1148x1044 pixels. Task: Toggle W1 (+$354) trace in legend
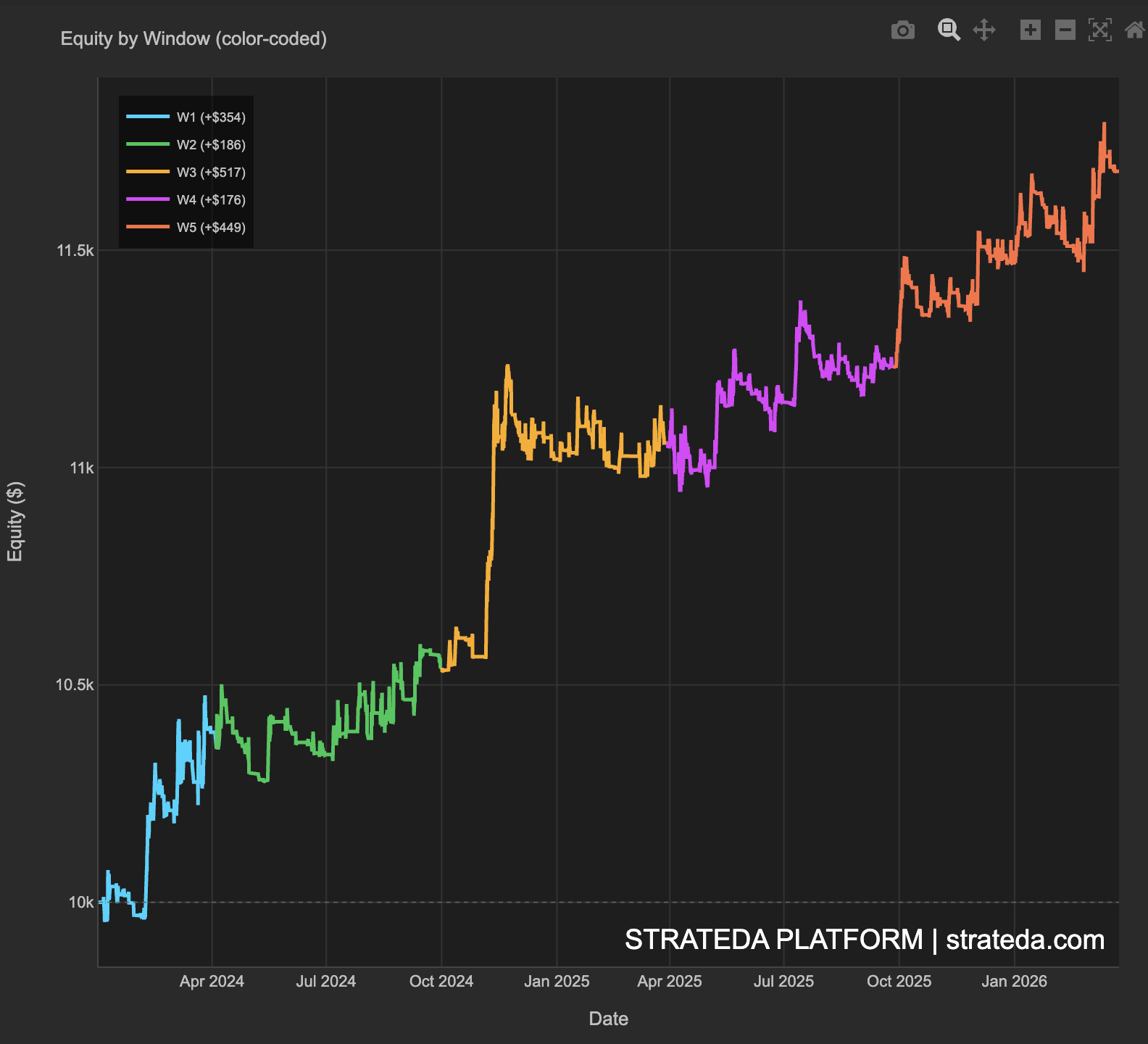click(211, 117)
